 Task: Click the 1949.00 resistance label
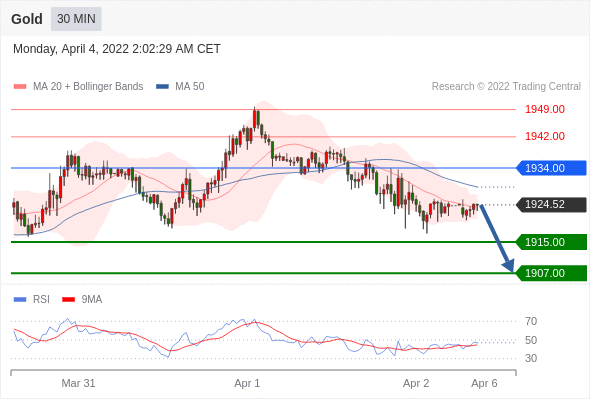tap(545, 110)
